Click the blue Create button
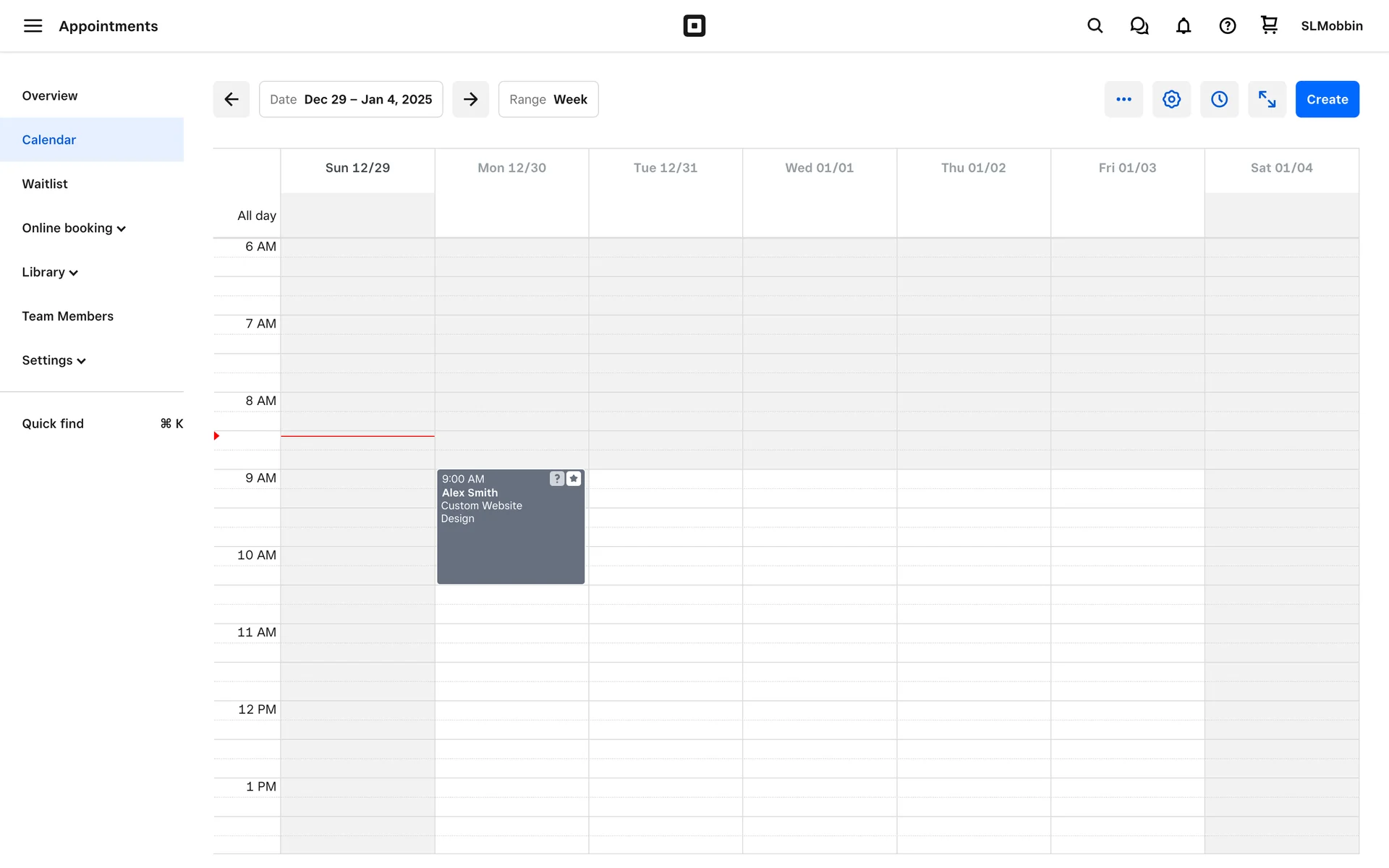Image resolution: width=1389 pixels, height=868 pixels. pos(1327,99)
